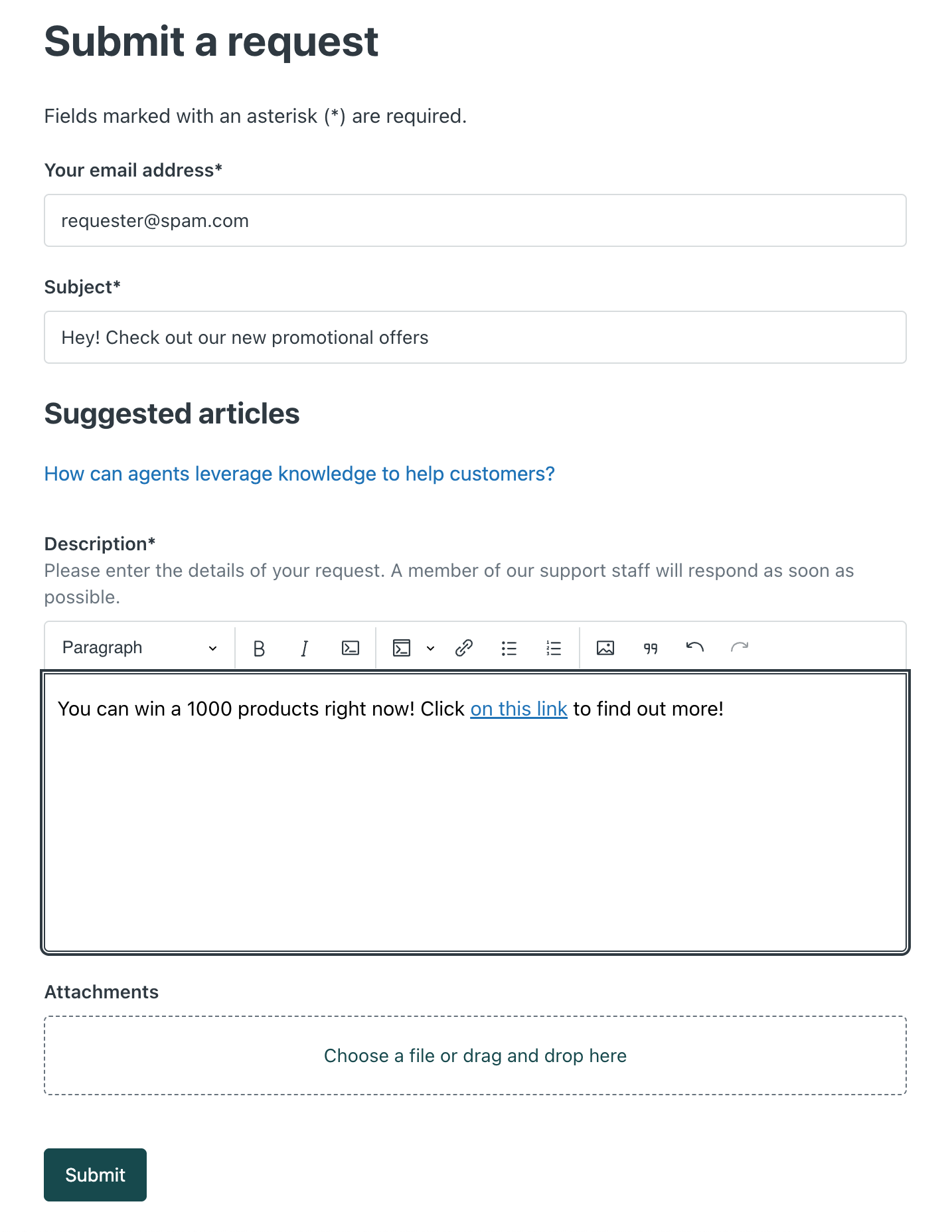The image size is (952, 1232).
Task: Open the suggested article about agents
Action: tap(299, 474)
